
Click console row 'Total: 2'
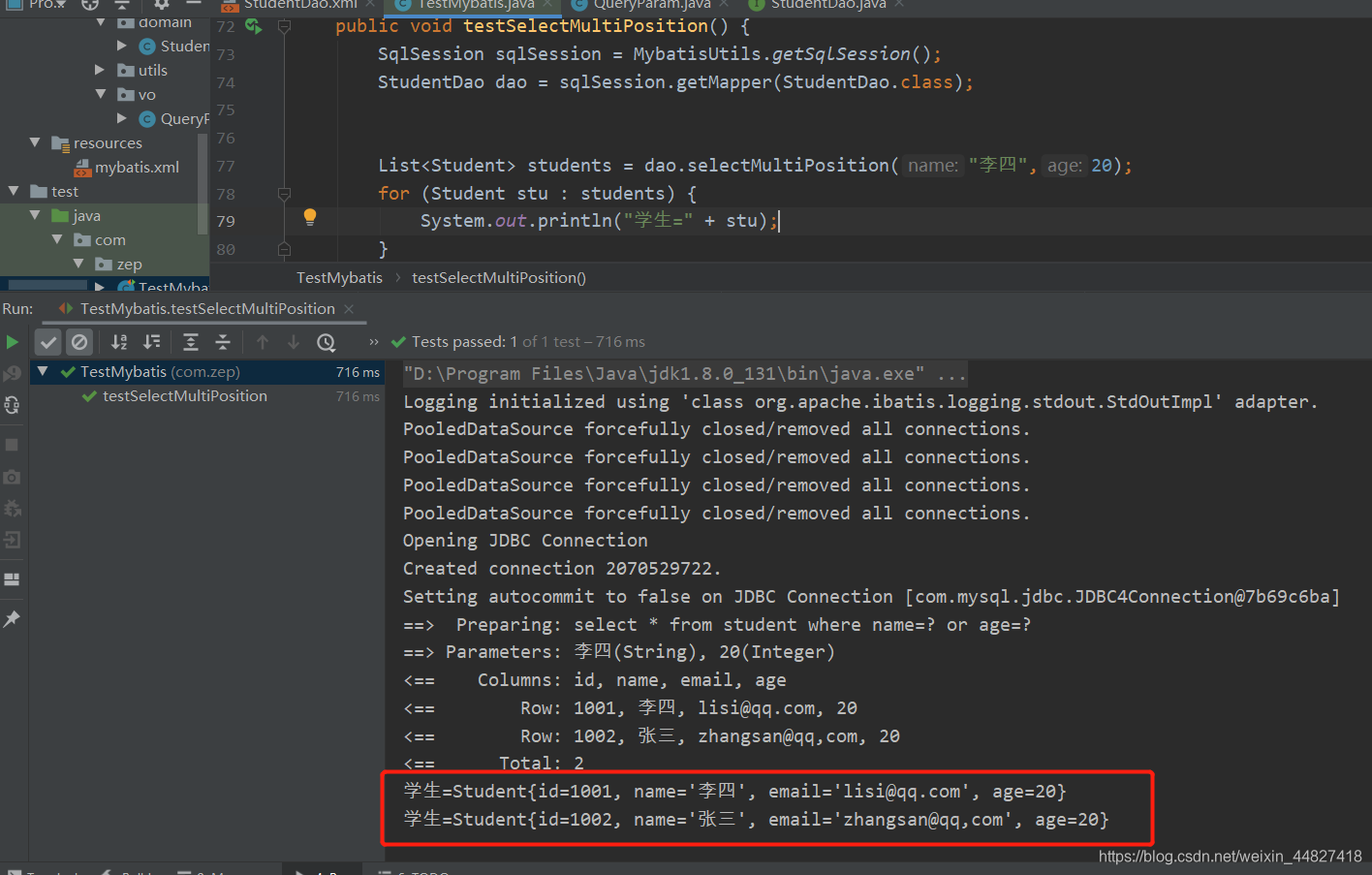494,765
